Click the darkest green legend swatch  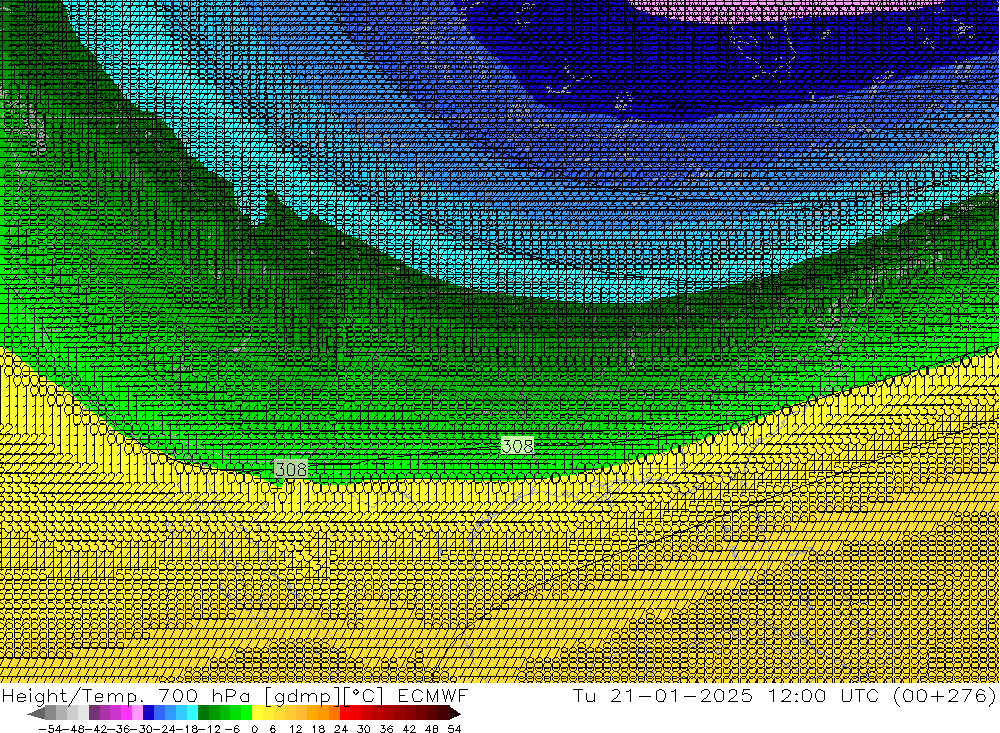click(x=203, y=713)
